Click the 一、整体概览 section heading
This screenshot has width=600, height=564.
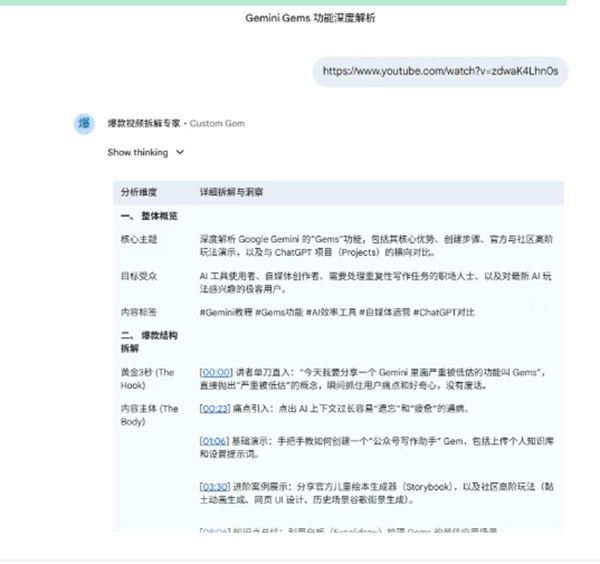(x=148, y=216)
